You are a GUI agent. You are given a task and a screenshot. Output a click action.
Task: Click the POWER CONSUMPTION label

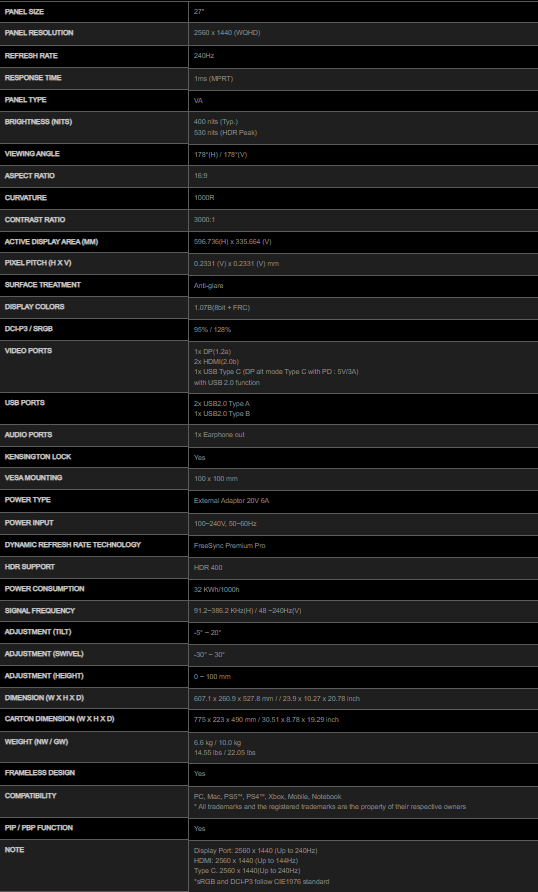tap(44, 589)
